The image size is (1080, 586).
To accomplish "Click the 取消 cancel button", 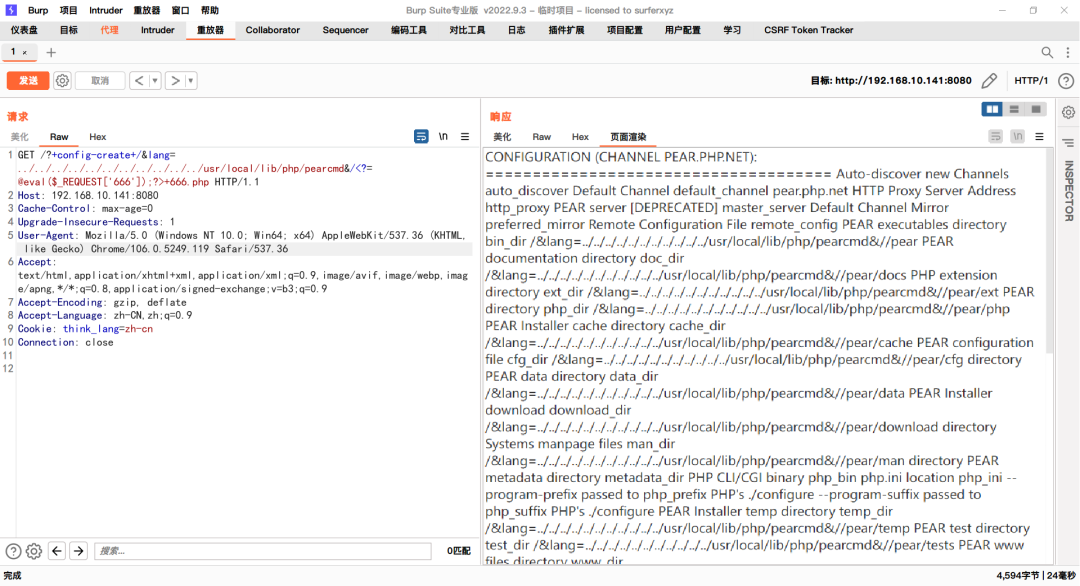I will click(x=100, y=81).
